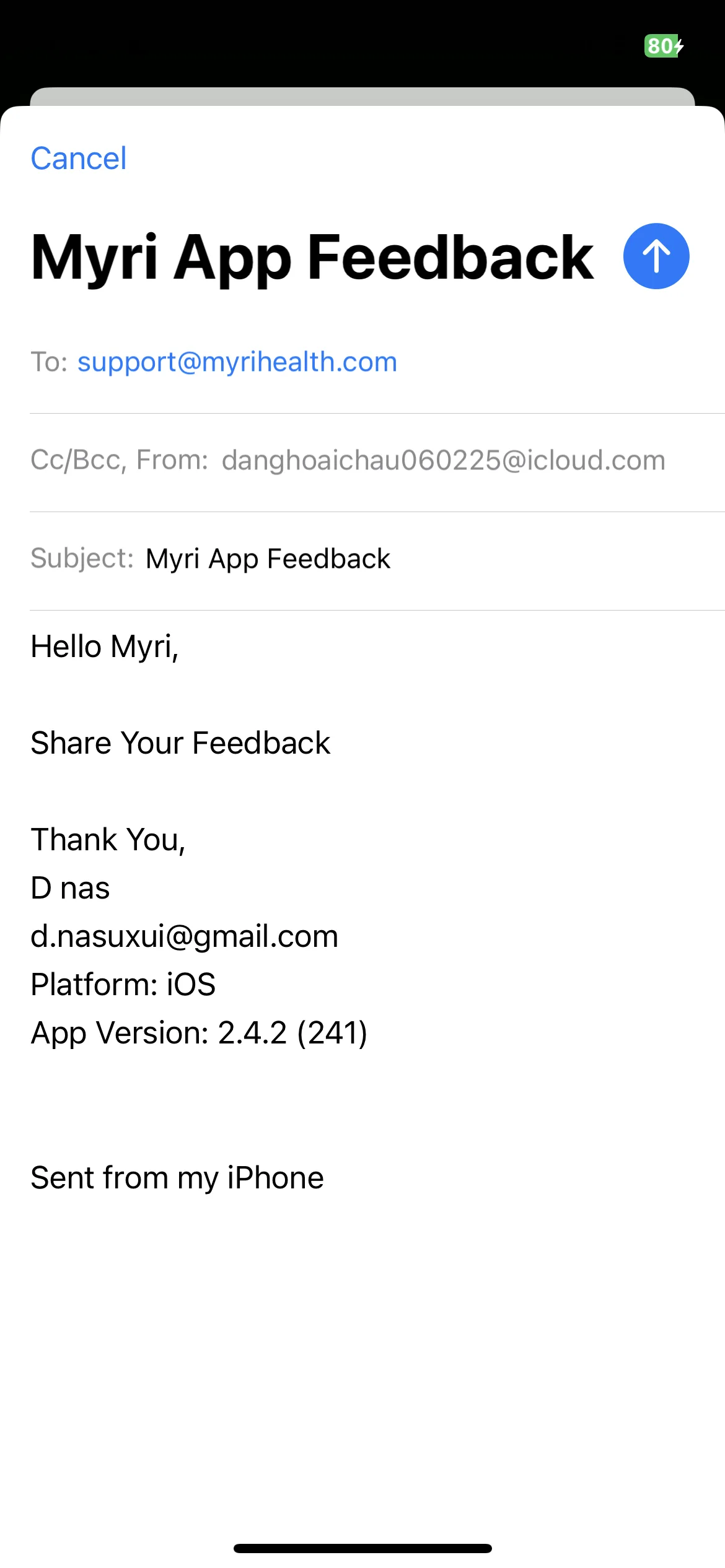Click the 'Thank You,' line
Screen dimensions: 725x1568
[x=108, y=840]
